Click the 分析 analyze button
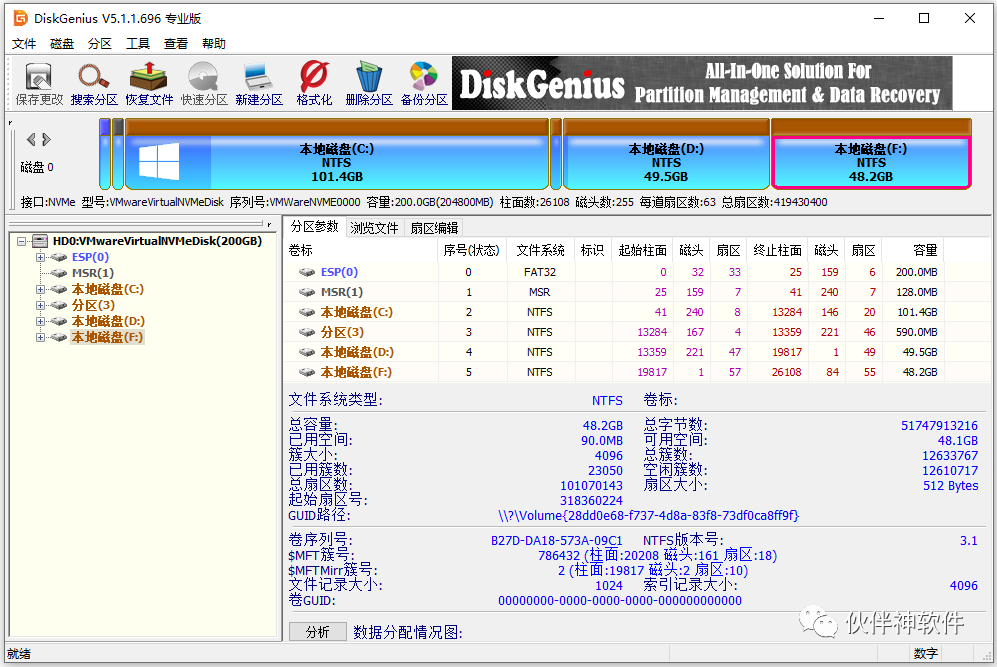Image resolution: width=997 pixels, height=667 pixels. 317,631
